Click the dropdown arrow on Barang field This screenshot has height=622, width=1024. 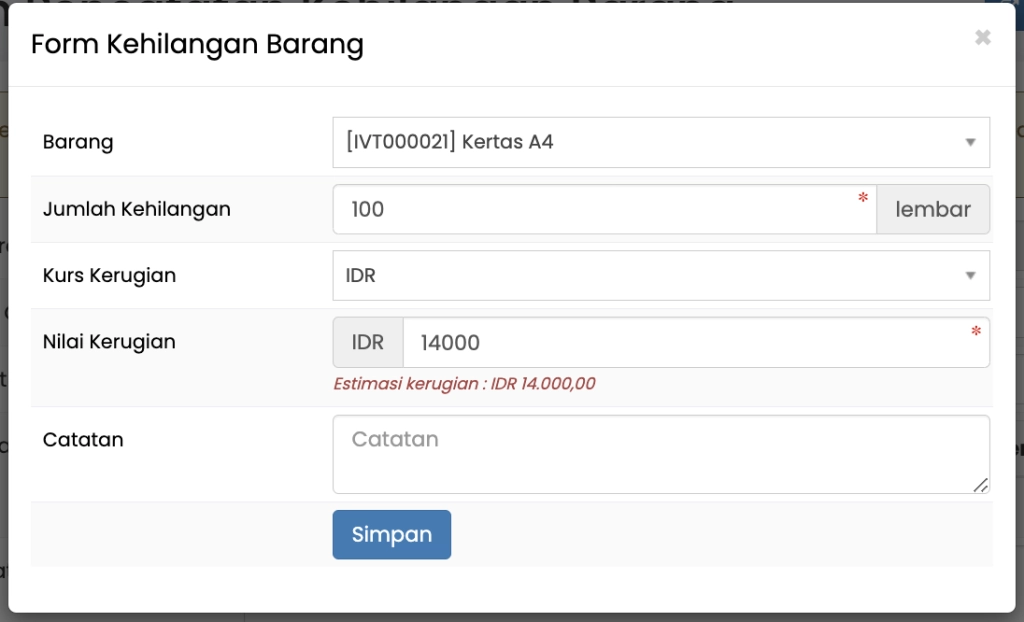pos(968,142)
